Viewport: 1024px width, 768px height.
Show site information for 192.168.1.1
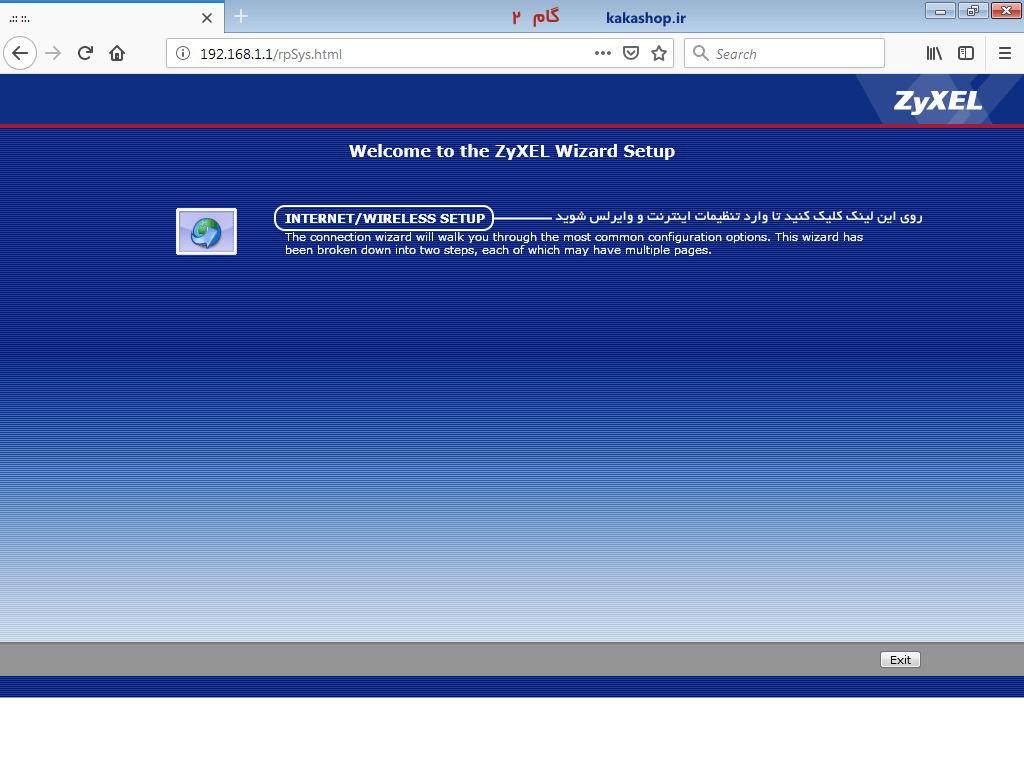[x=183, y=54]
